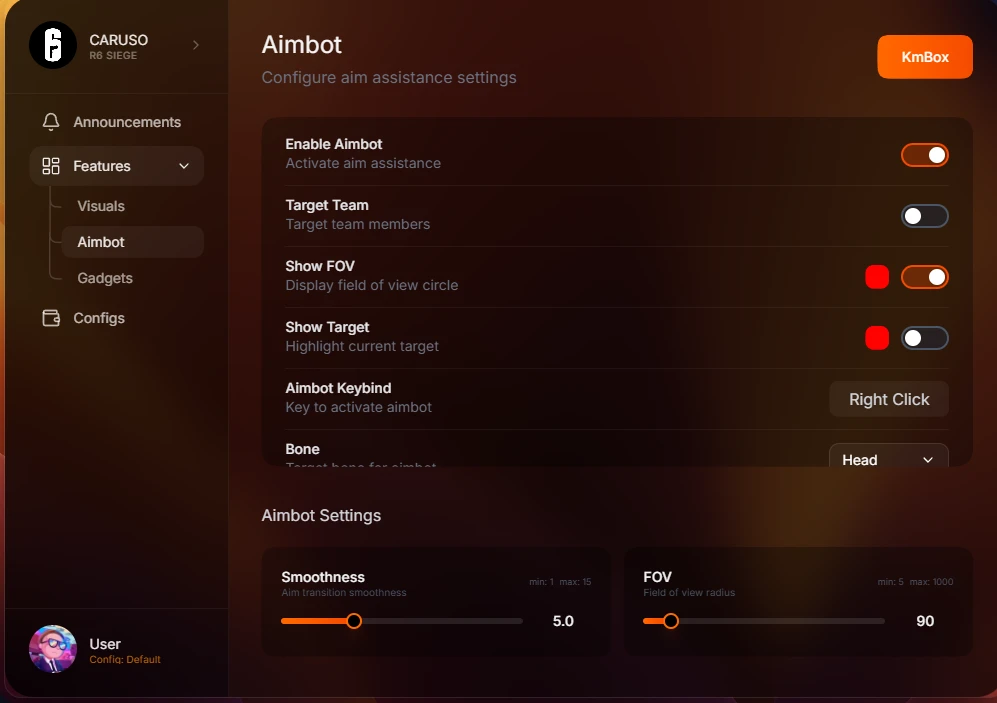Click the FOV radius slider handle
Viewport: 997px width, 703px height.
point(670,621)
